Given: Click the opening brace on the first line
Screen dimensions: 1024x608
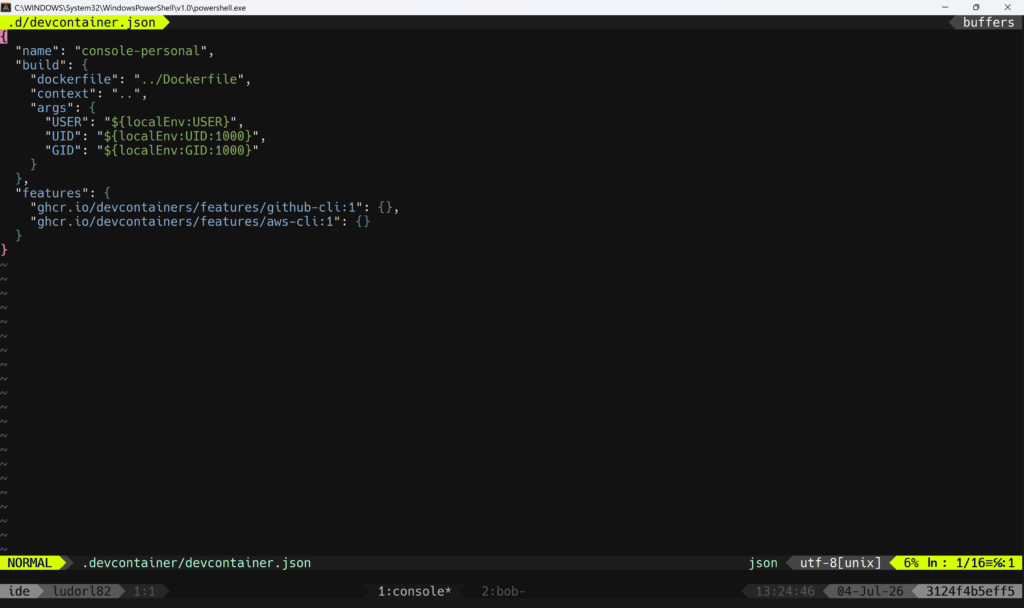Looking at the screenshot, I should pyautogui.click(x=4, y=37).
